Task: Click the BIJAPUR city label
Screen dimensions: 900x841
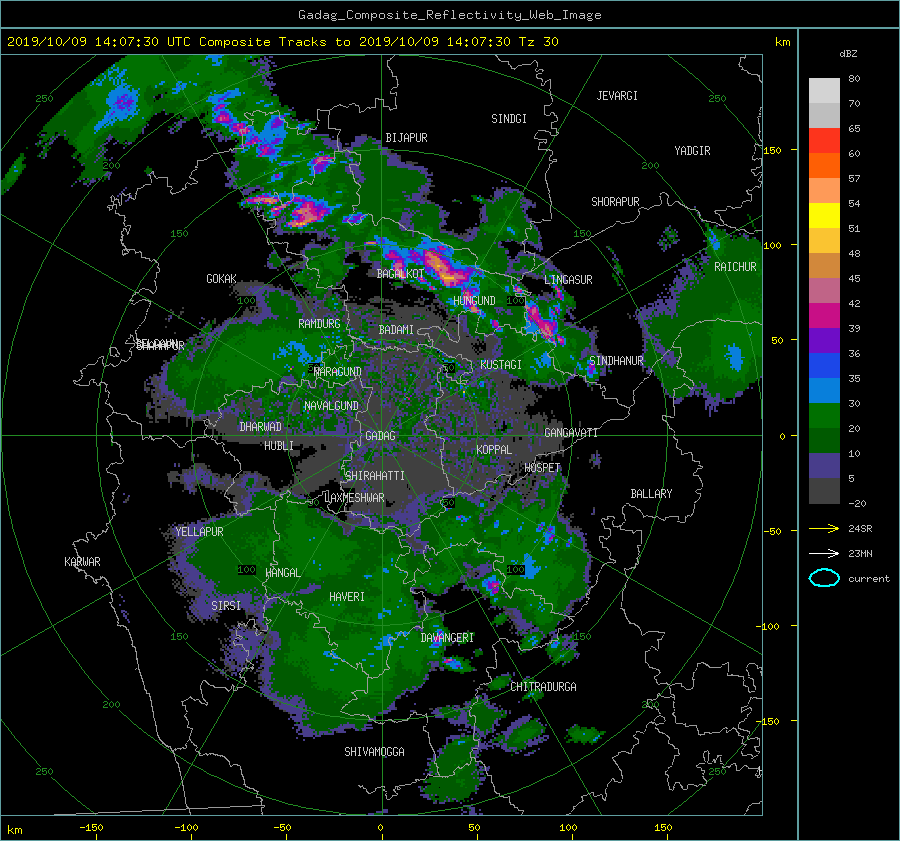Action: click(x=406, y=138)
